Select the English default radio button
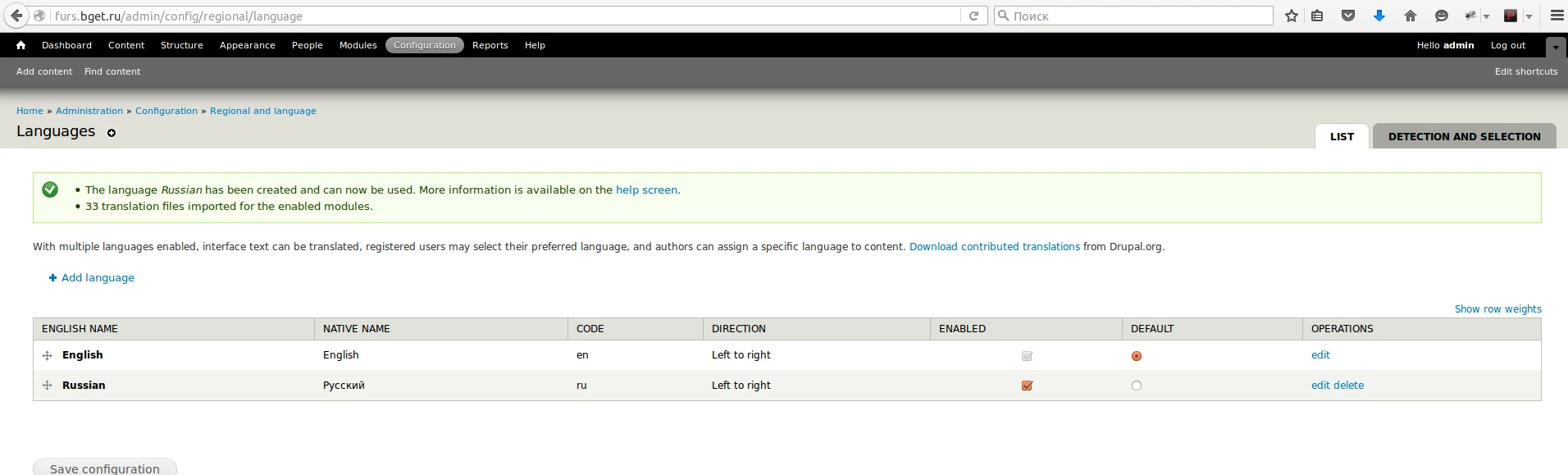Image resolution: width=1568 pixels, height=475 pixels. 1137,356
